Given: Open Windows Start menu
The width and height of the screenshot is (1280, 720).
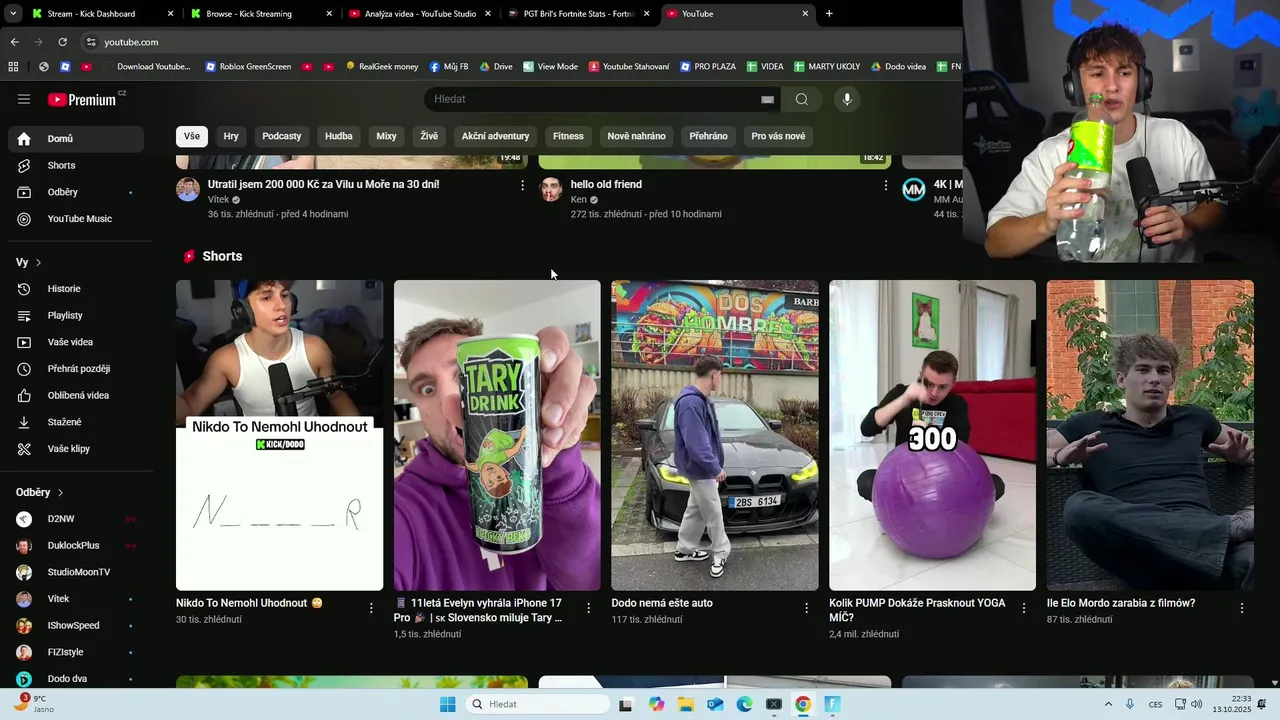Looking at the screenshot, I should (x=448, y=704).
